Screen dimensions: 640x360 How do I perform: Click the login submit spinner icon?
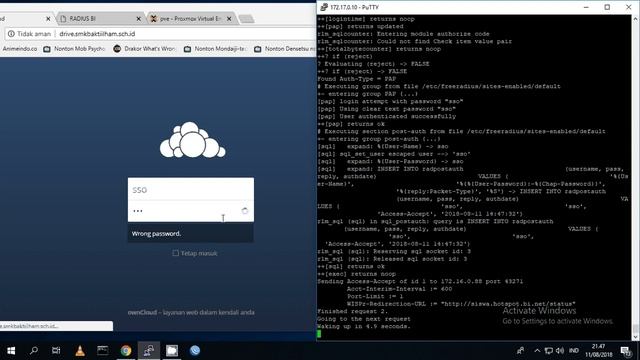[x=244, y=211]
